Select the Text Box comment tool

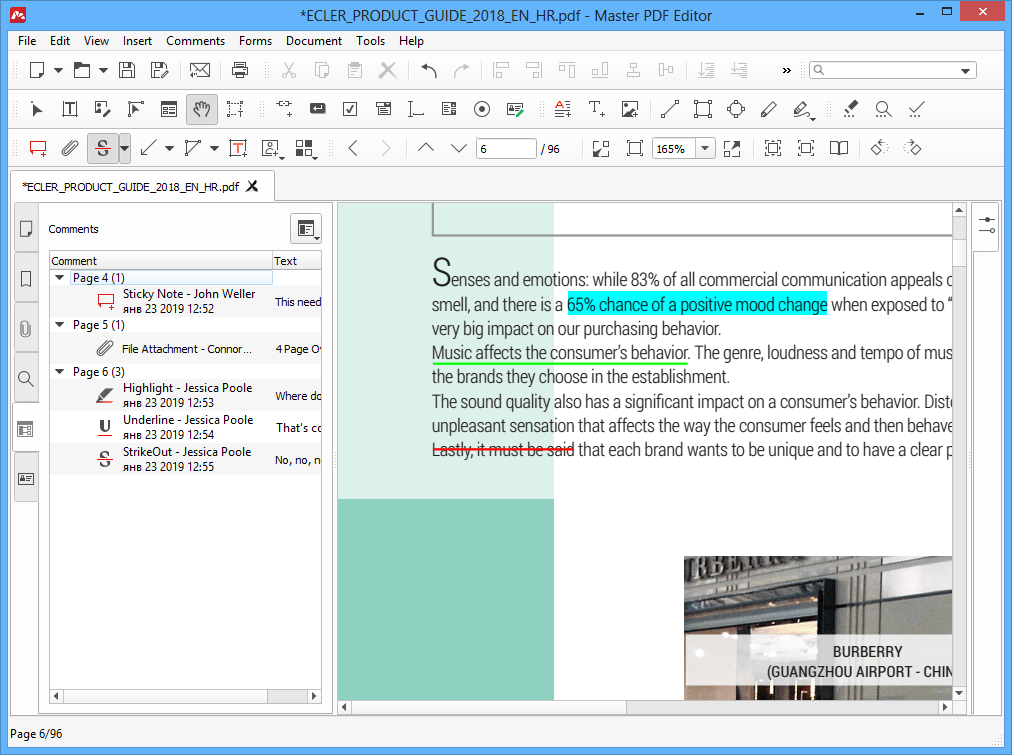click(x=238, y=148)
